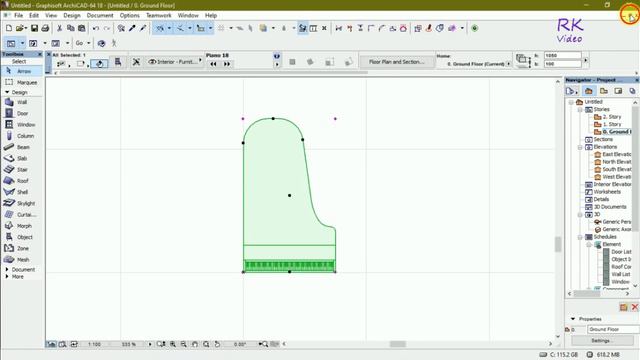Select the Pick Up Parameters eyedropper
This screenshot has height=360, width=640.
coord(132,28)
